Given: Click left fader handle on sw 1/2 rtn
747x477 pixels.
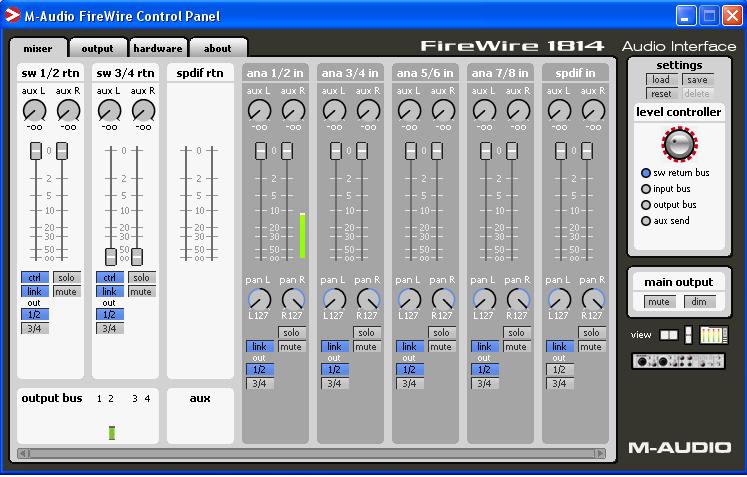Looking at the screenshot, I should pyautogui.click(x=36, y=151).
